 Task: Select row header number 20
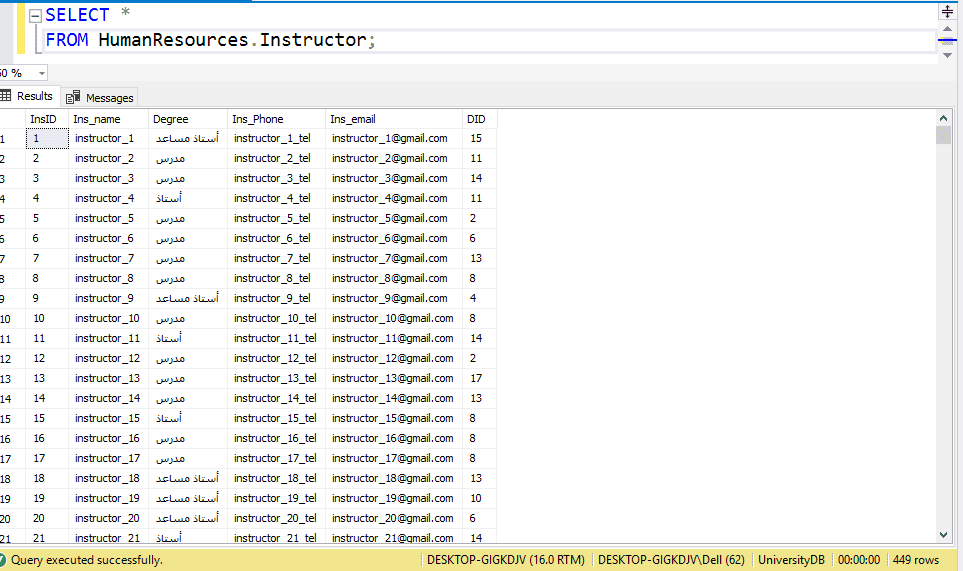pyautogui.click(x=12, y=519)
